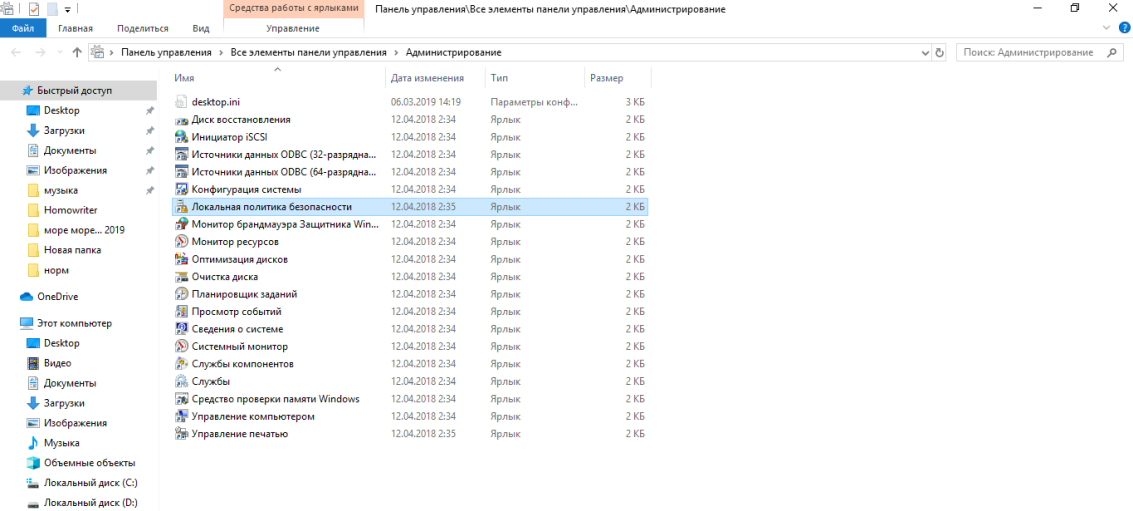Click the Администрирование breadcrumb segment
This screenshot has width=1133, height=511.
coord(453,53)
